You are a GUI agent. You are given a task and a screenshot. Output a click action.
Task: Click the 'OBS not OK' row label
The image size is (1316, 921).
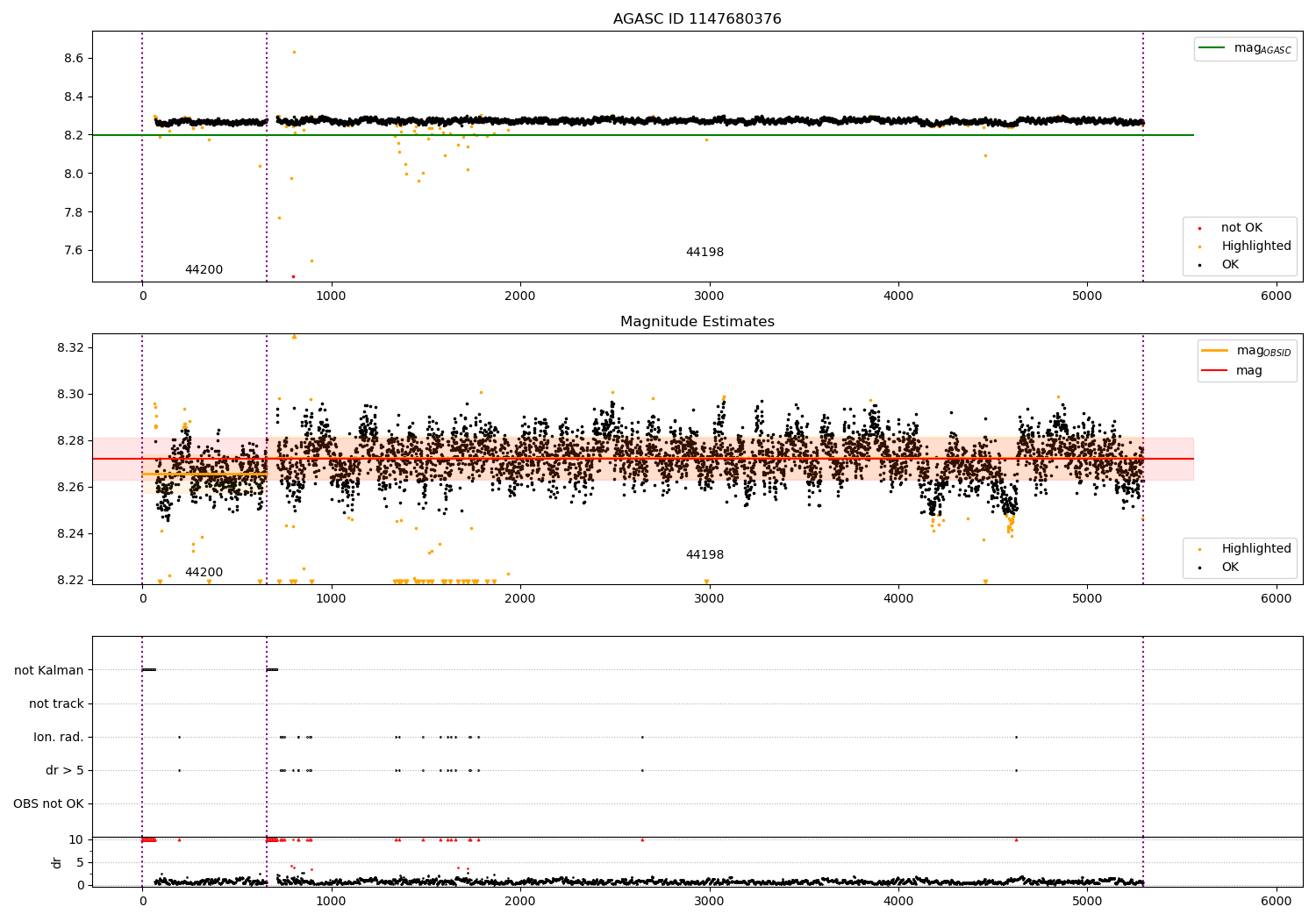coord(48,804)
